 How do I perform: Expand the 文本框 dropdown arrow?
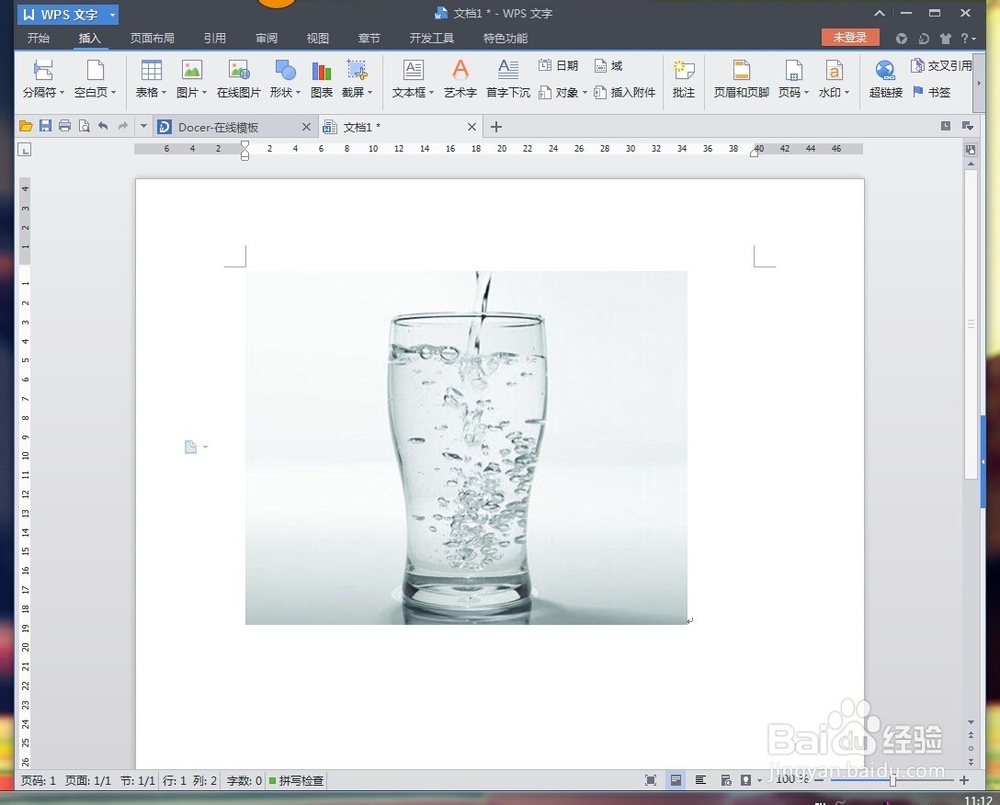432,92
